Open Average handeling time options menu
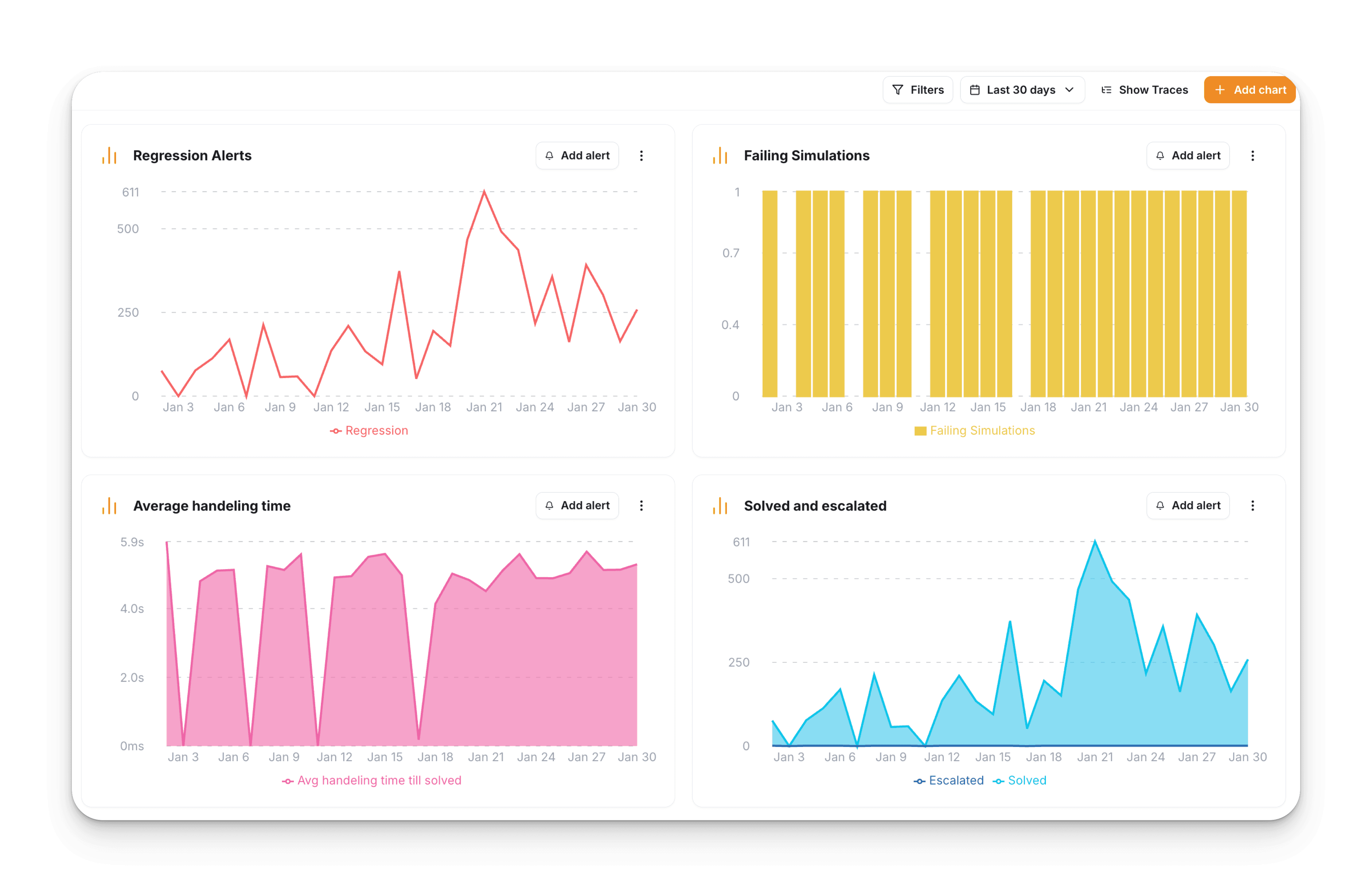The width and height of the screenshot is (1372, 892). [x=641, y=506]
